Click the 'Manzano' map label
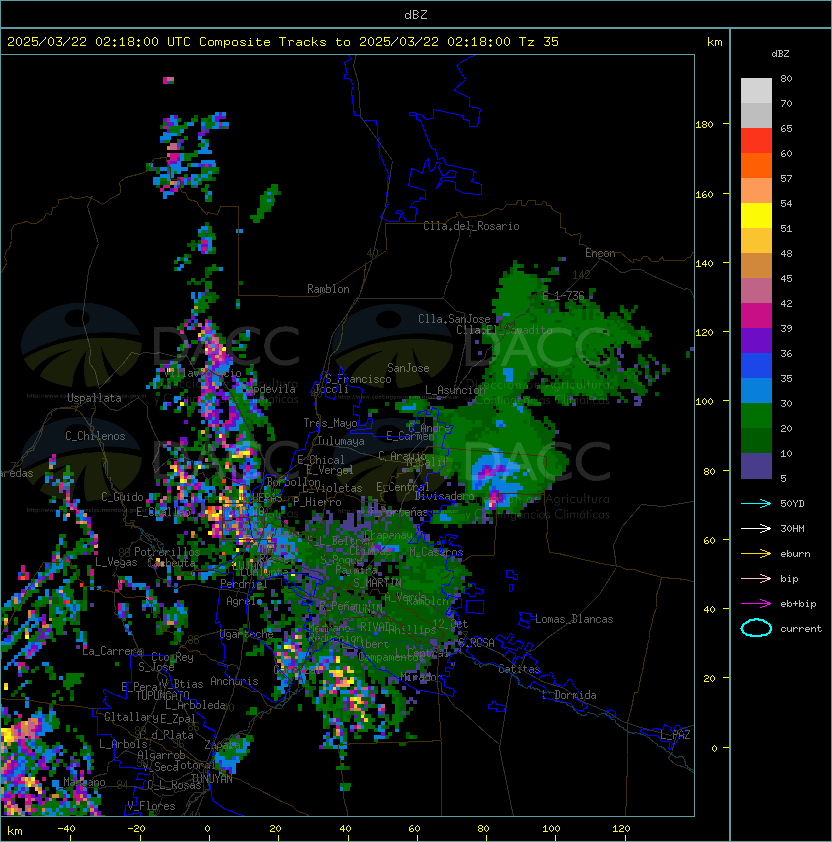 pos(84,782)
